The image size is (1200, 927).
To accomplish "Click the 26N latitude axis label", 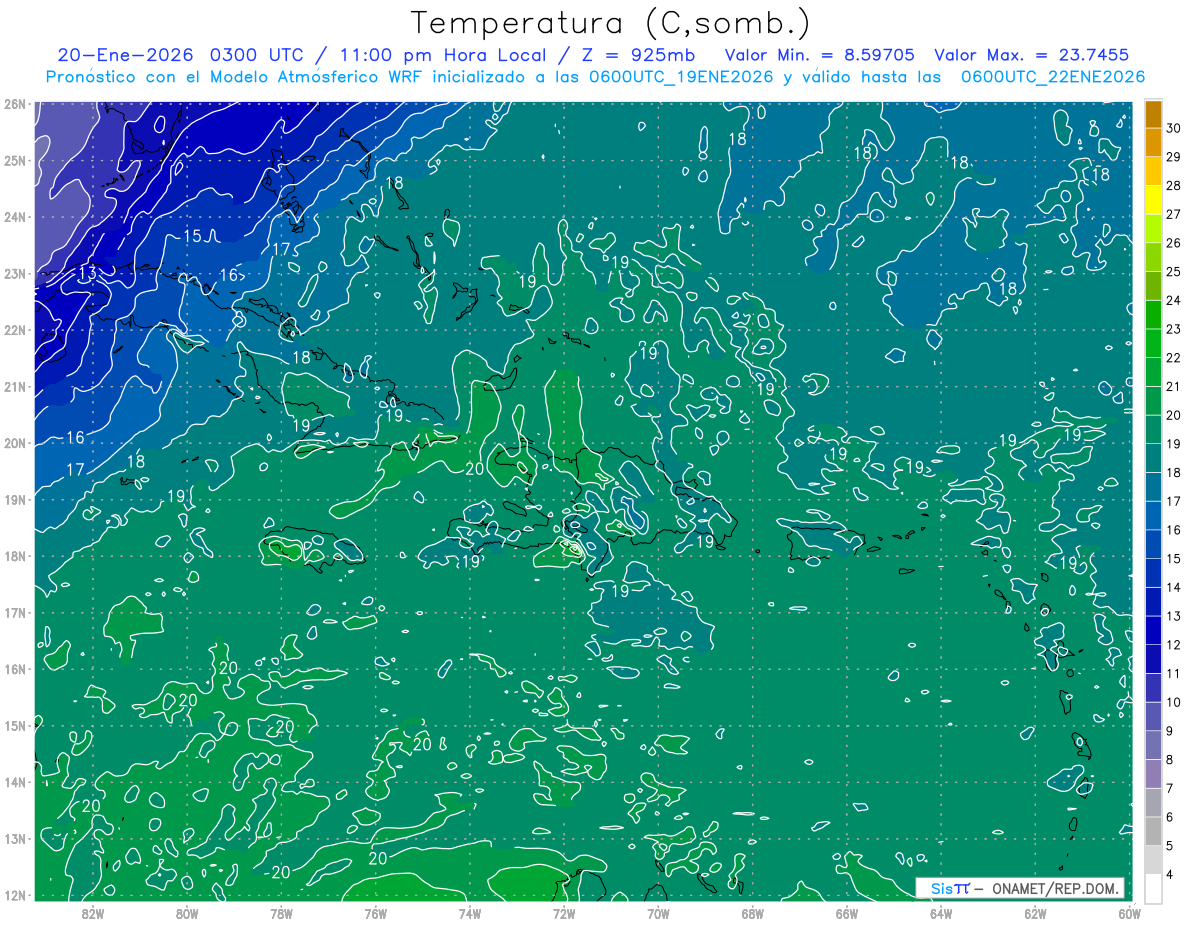I will pyautogui.click(x=14, y=104).
